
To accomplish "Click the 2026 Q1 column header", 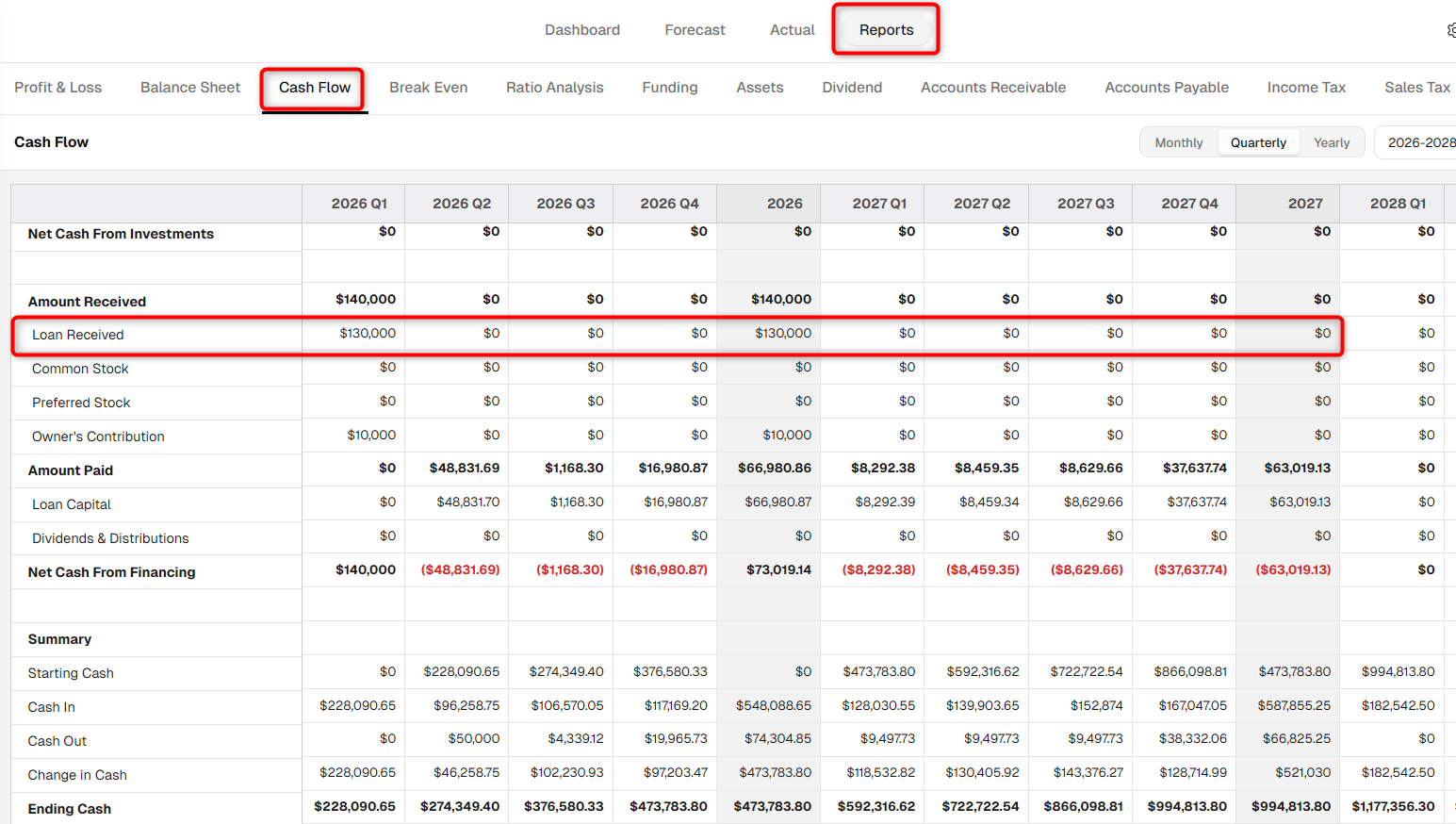I will coord(359,204).
